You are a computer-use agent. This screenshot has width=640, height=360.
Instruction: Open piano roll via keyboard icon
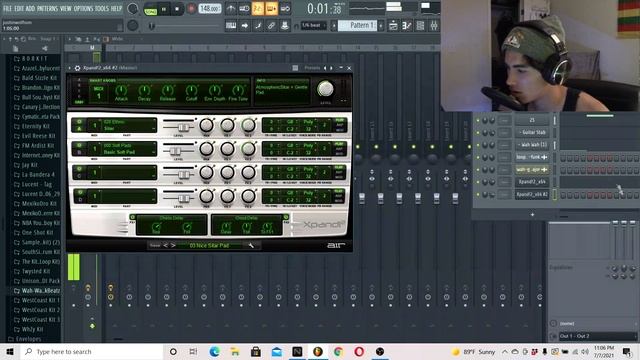pyautogui.click(x=231, y=26)
